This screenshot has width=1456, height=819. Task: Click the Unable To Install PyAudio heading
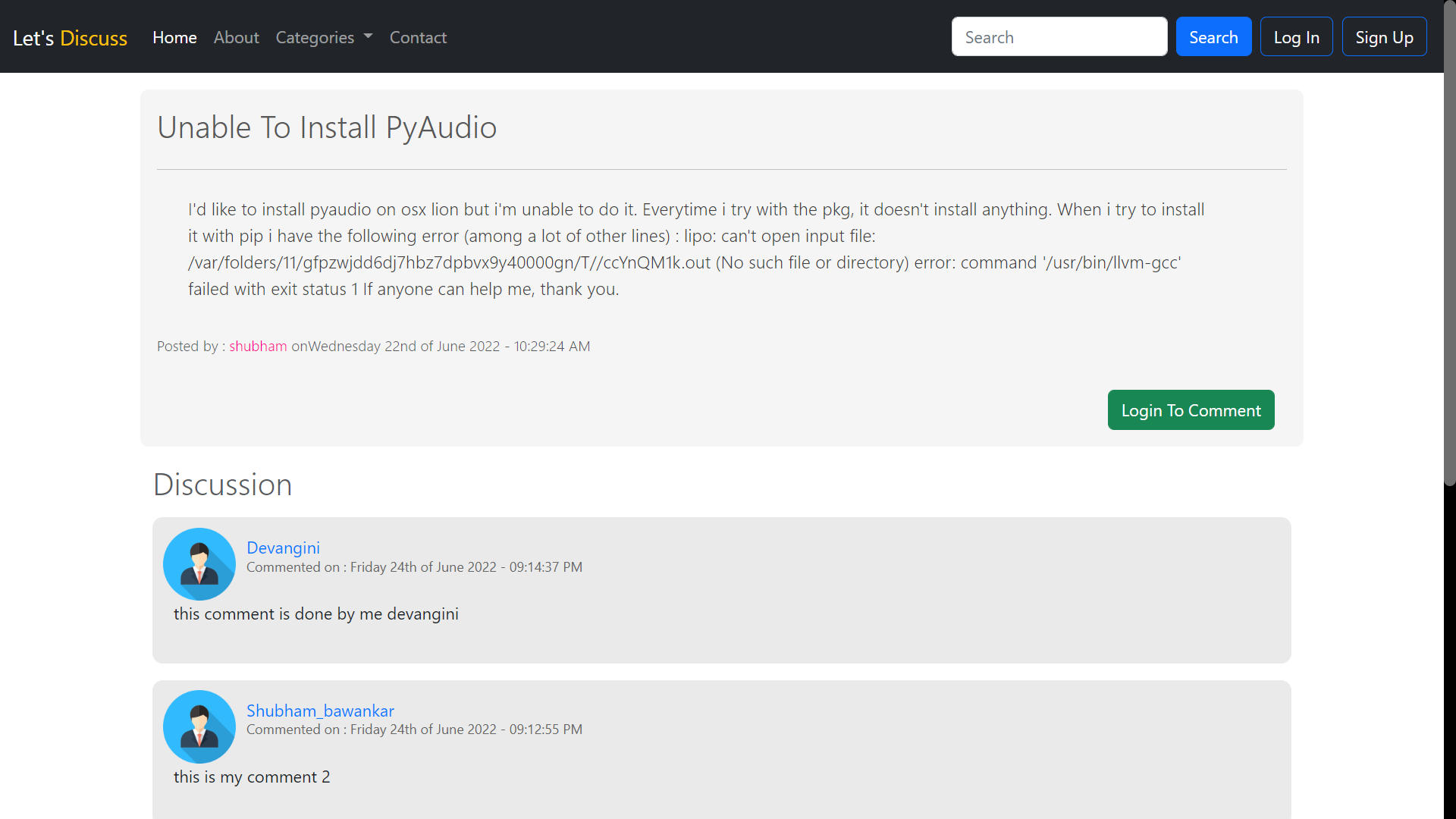(x=327, y=127)
